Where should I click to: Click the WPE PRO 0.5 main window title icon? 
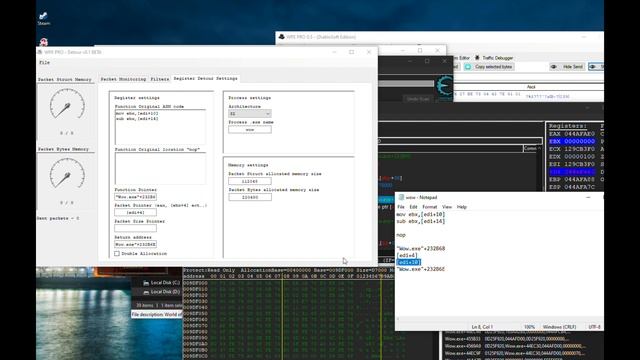click(281, 37)
